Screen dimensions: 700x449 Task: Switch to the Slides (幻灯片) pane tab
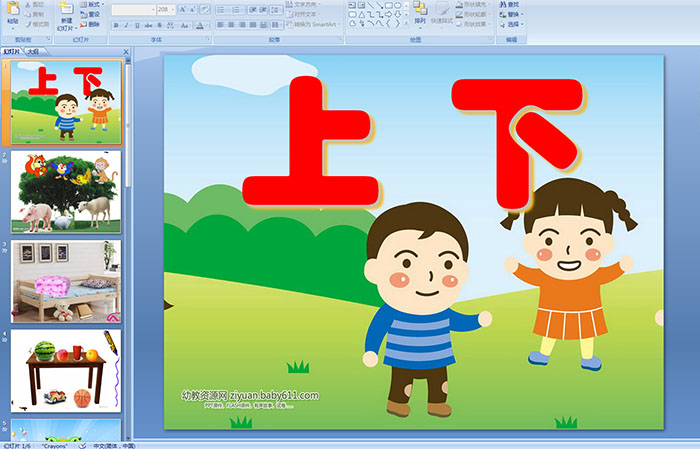coord(11,52)
